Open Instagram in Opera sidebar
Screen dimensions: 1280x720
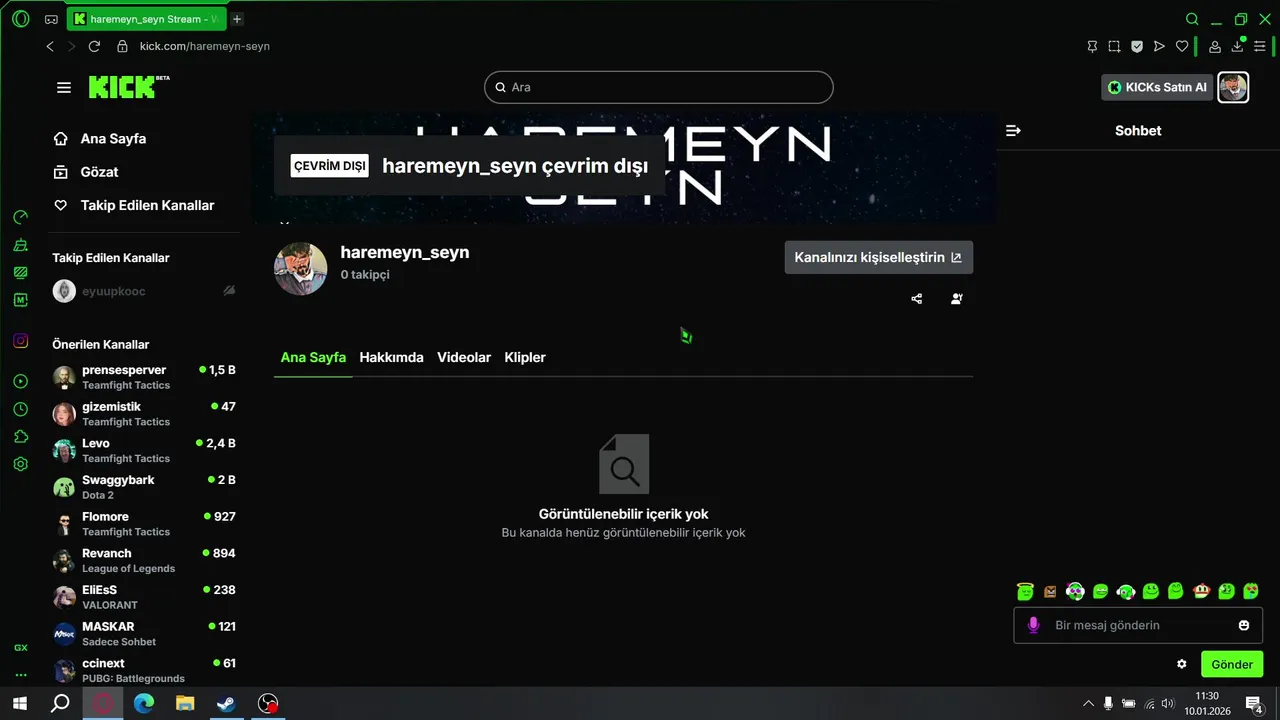click(20, 341)
